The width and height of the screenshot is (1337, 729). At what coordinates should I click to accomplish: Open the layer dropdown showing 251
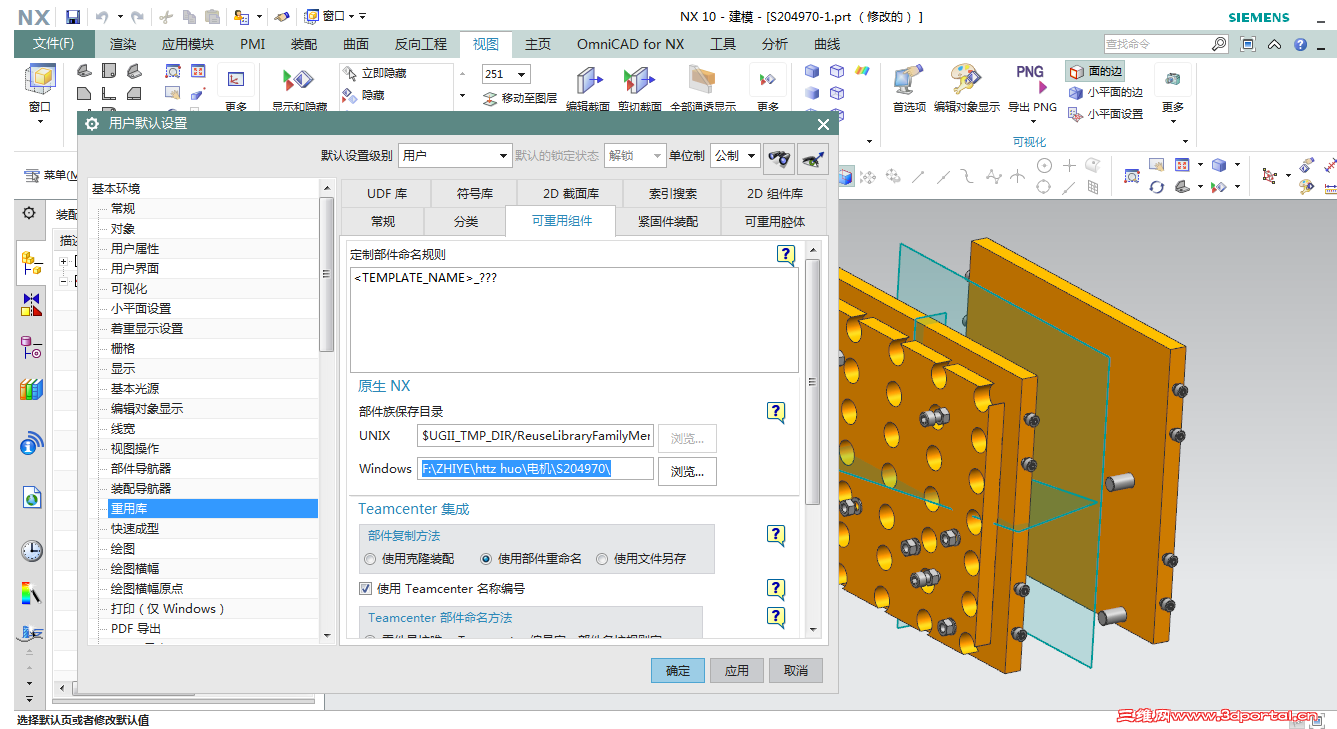point(506,74)
